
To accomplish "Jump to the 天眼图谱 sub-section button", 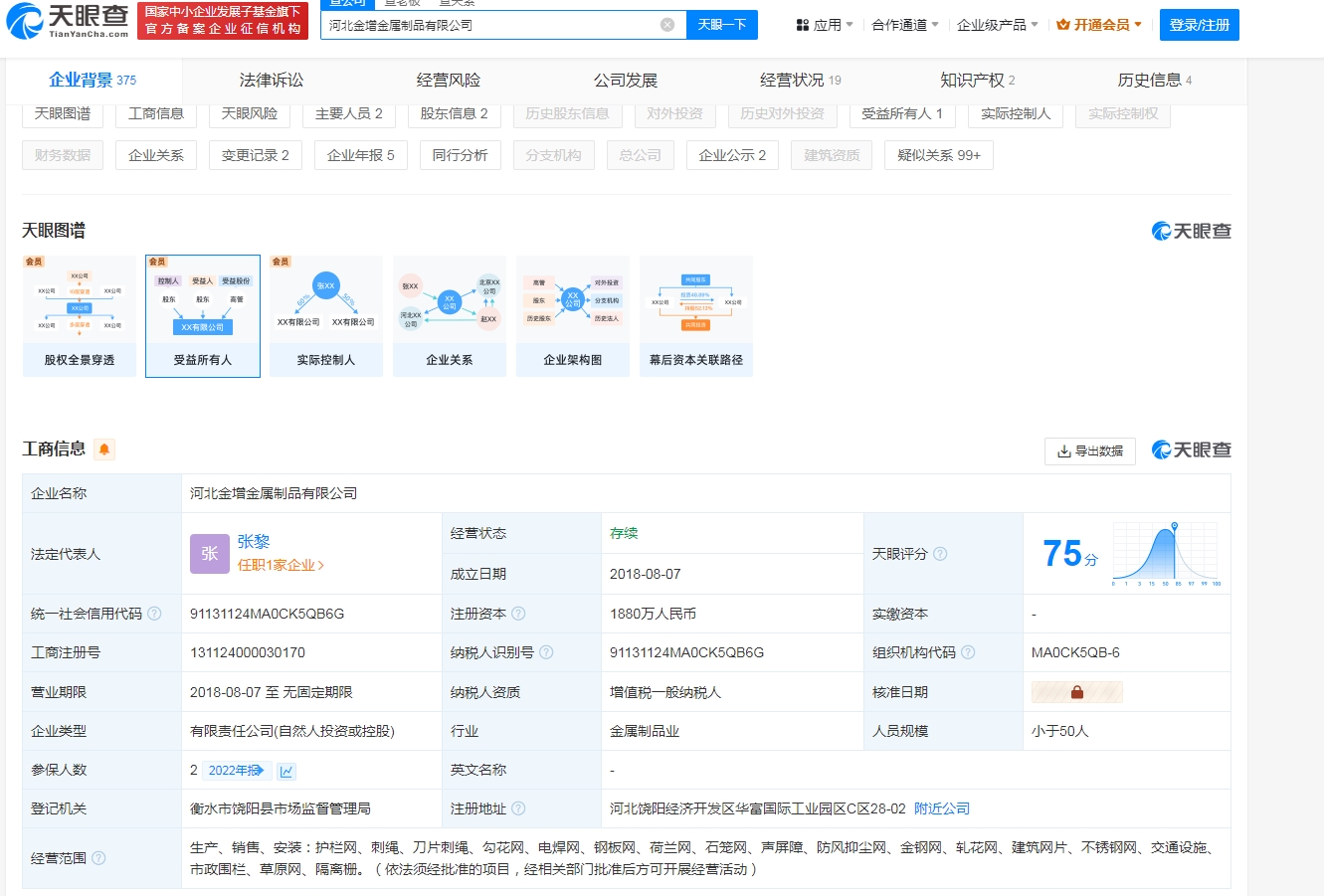I will tap(63, 113).
